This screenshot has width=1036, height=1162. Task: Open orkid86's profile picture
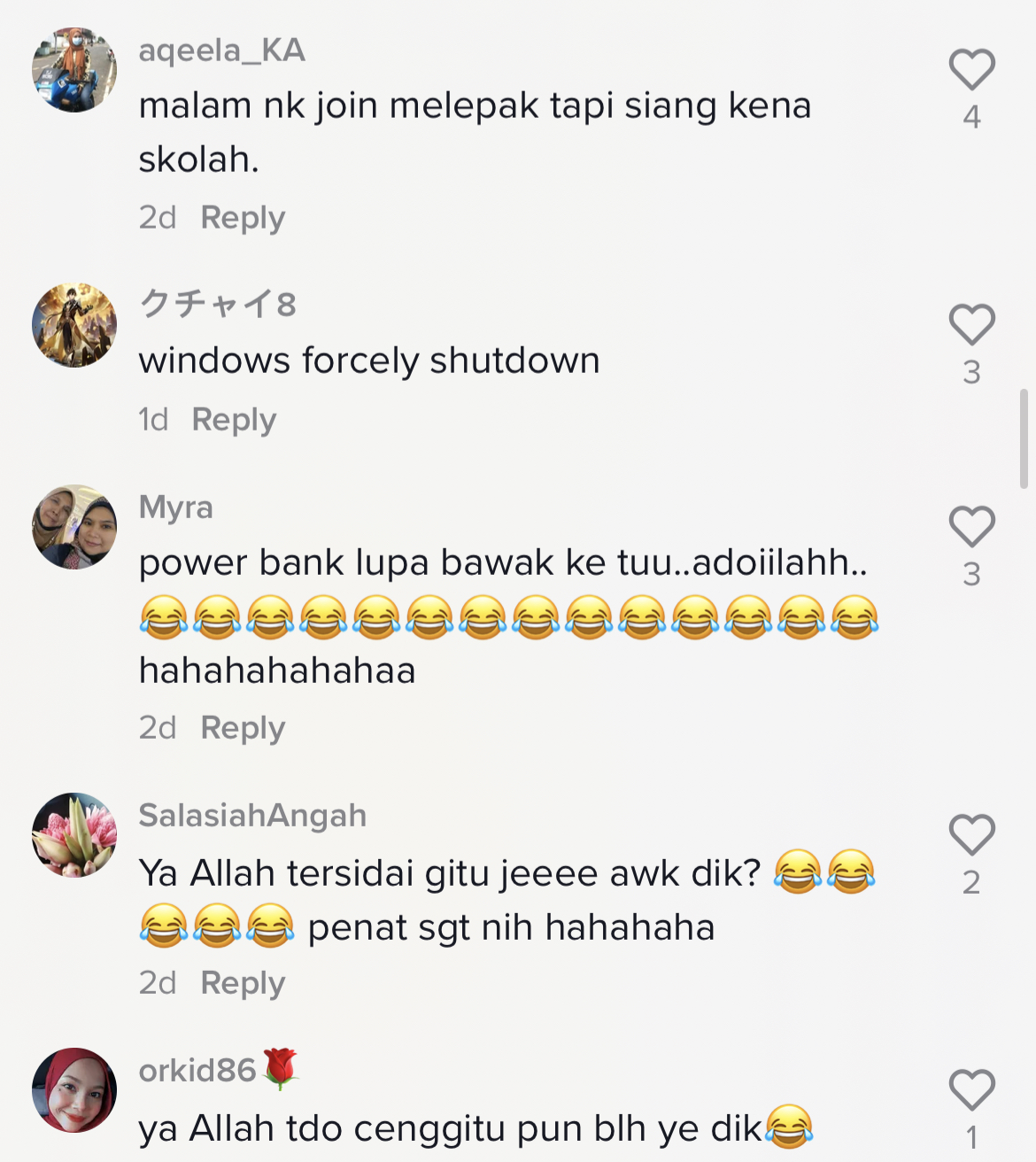74,1090
